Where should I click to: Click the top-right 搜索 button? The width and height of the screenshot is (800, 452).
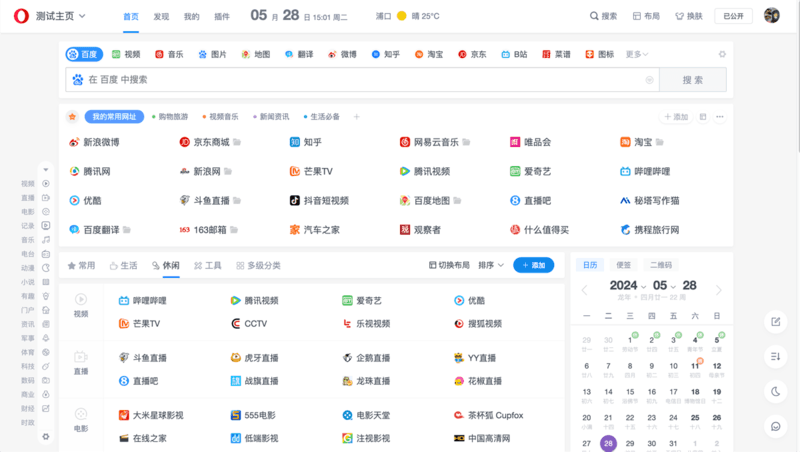click(603, 16)
